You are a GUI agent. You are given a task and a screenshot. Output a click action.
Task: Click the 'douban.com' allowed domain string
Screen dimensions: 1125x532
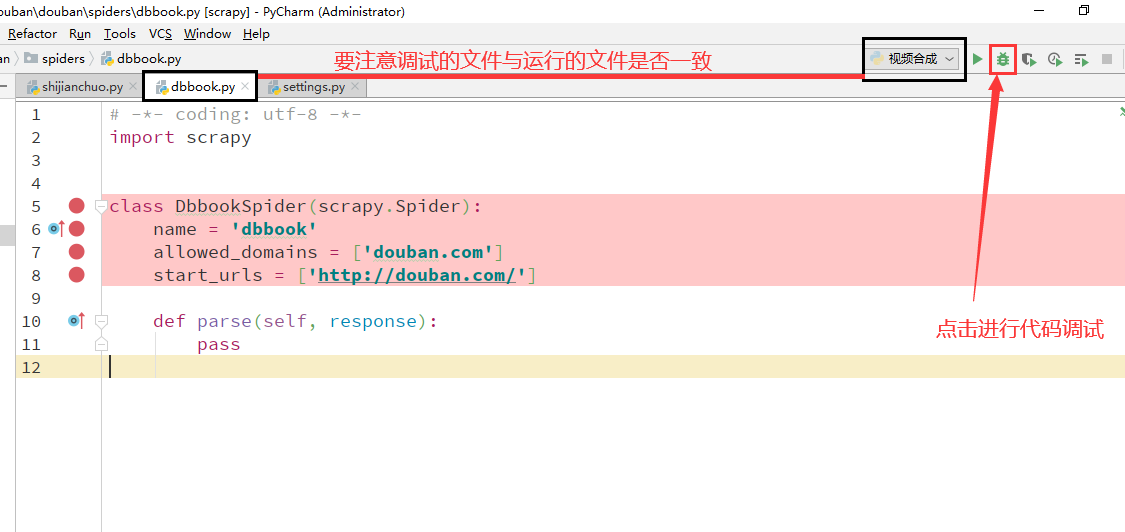click(427, 252)
